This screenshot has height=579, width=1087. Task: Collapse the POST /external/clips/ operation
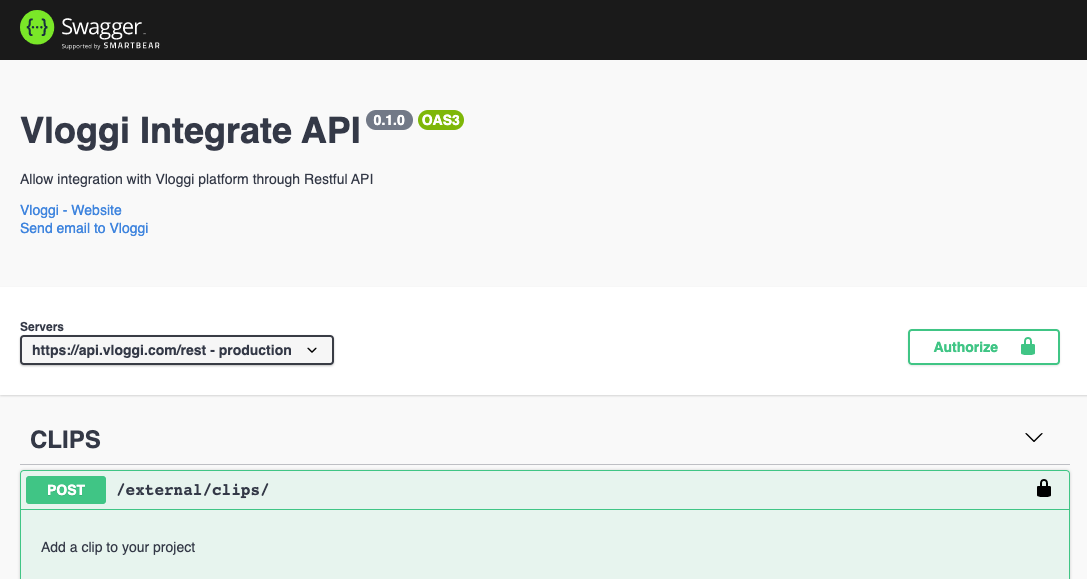[545, 490]
